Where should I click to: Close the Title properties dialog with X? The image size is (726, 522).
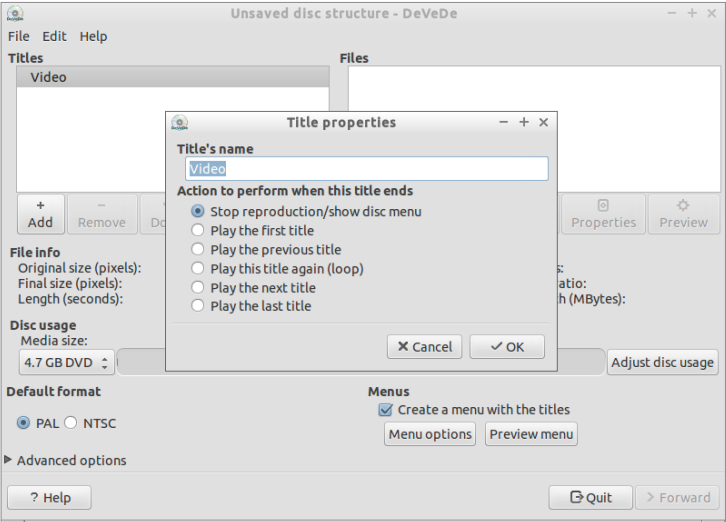click(544, 122)
